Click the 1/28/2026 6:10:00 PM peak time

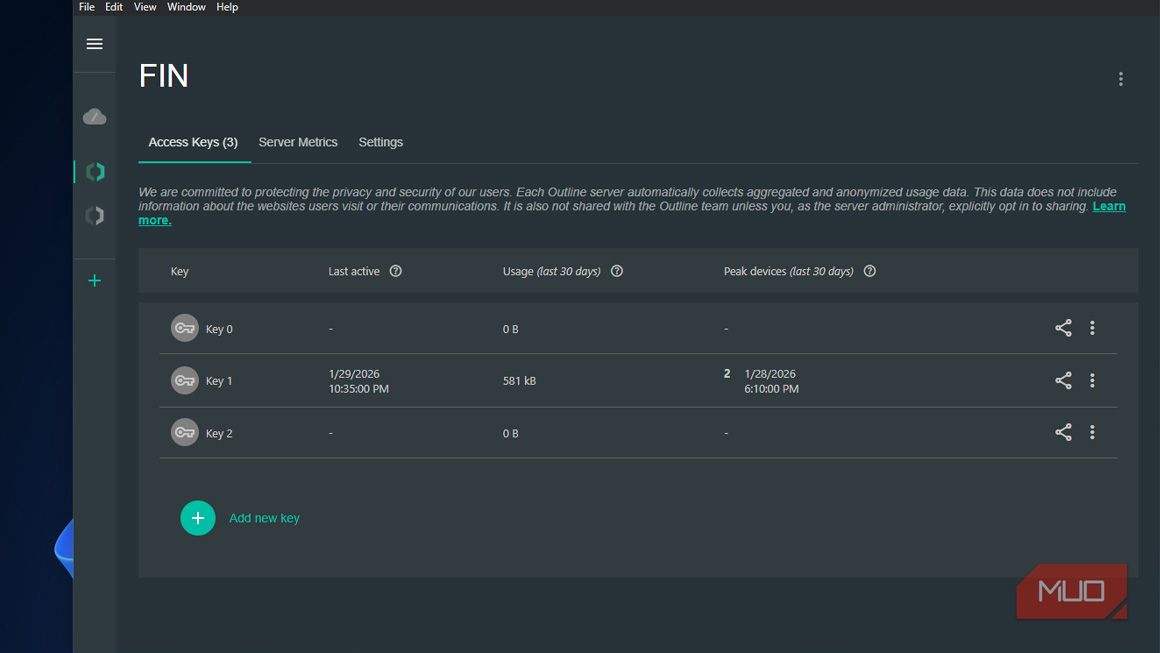(x=772, y=381)
